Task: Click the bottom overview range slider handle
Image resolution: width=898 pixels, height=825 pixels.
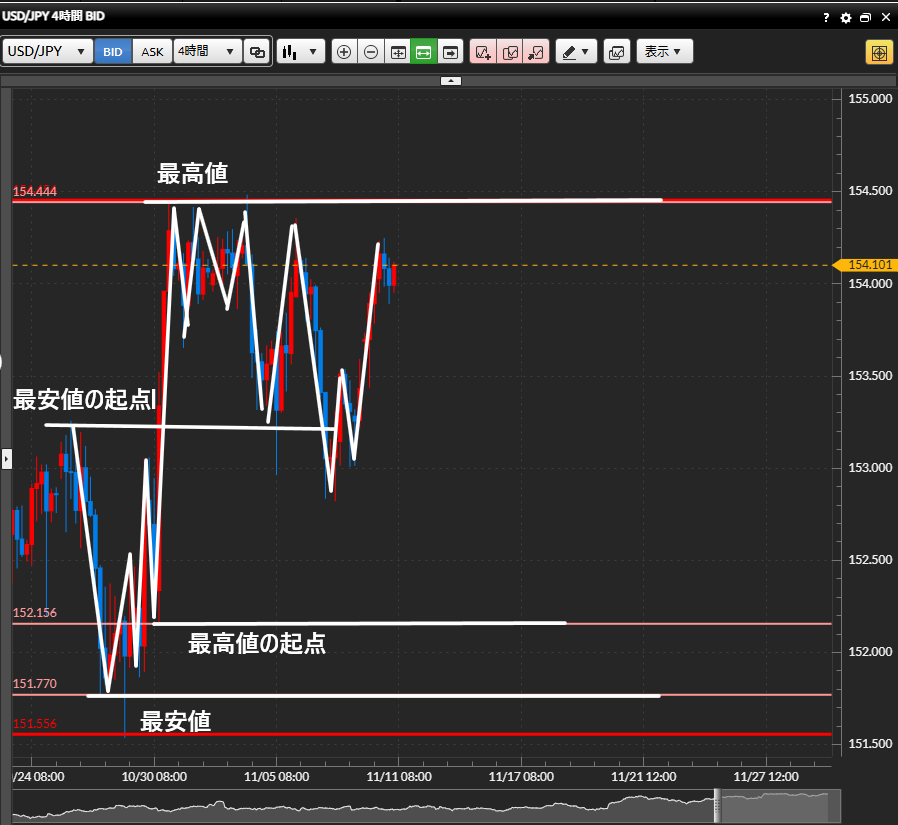Action: tap(716, 804)
